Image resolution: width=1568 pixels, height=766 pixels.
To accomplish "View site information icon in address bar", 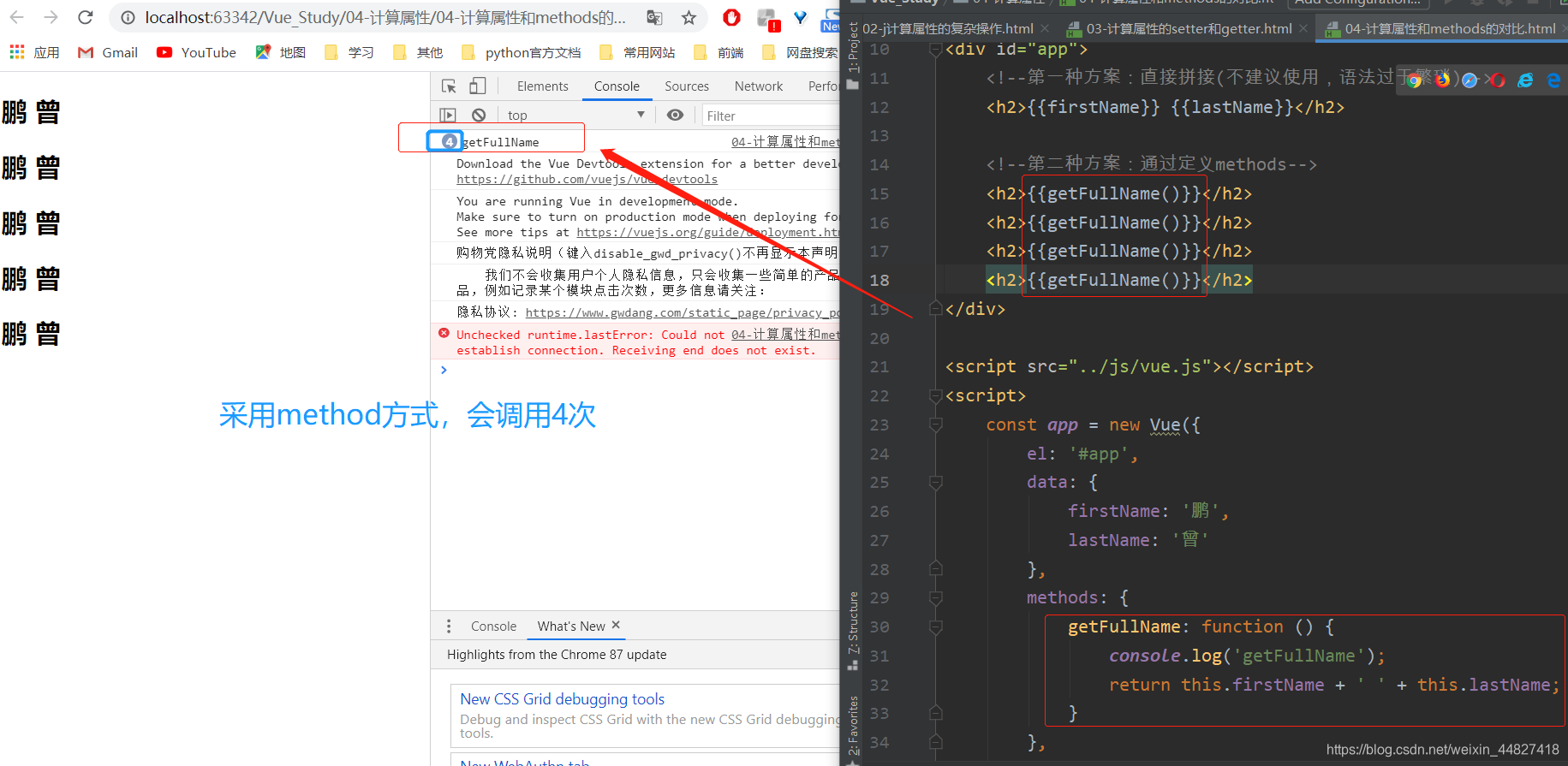I will (x=128, y=17).
